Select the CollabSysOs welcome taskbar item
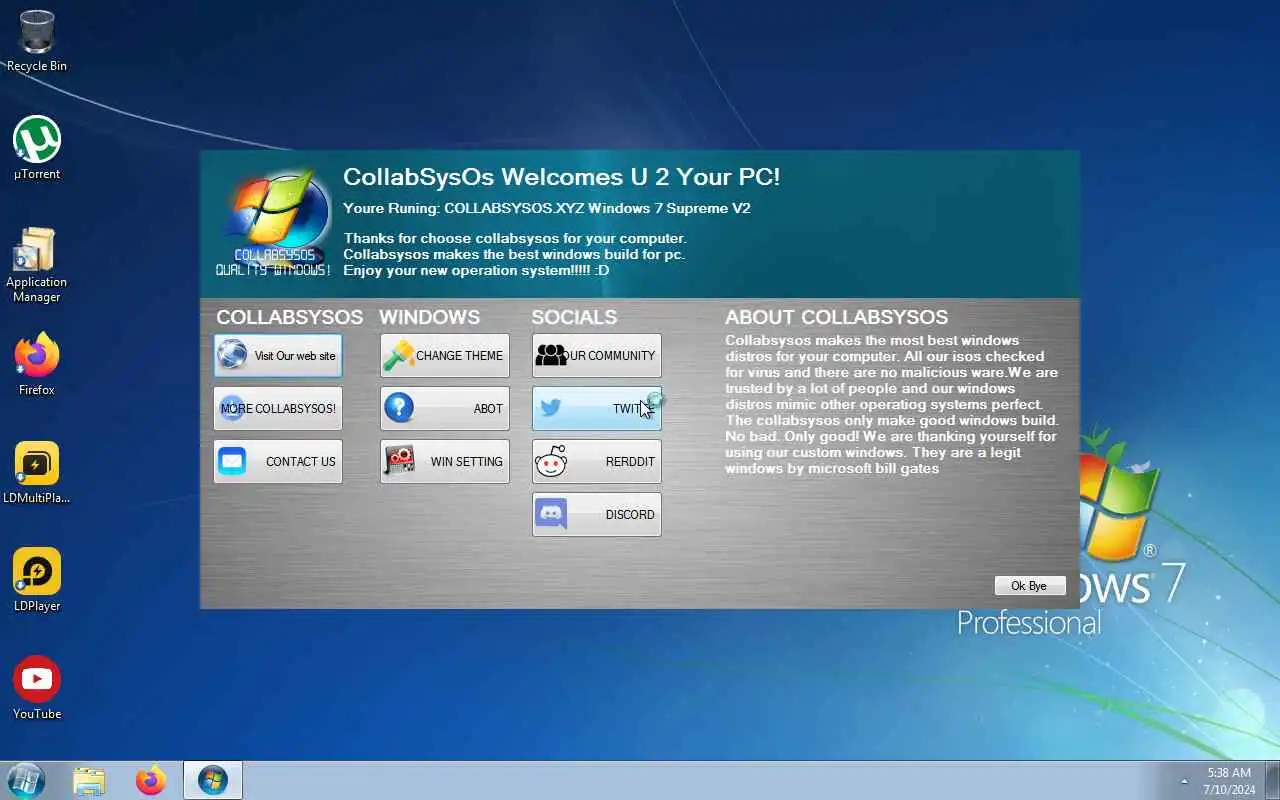 213,780
